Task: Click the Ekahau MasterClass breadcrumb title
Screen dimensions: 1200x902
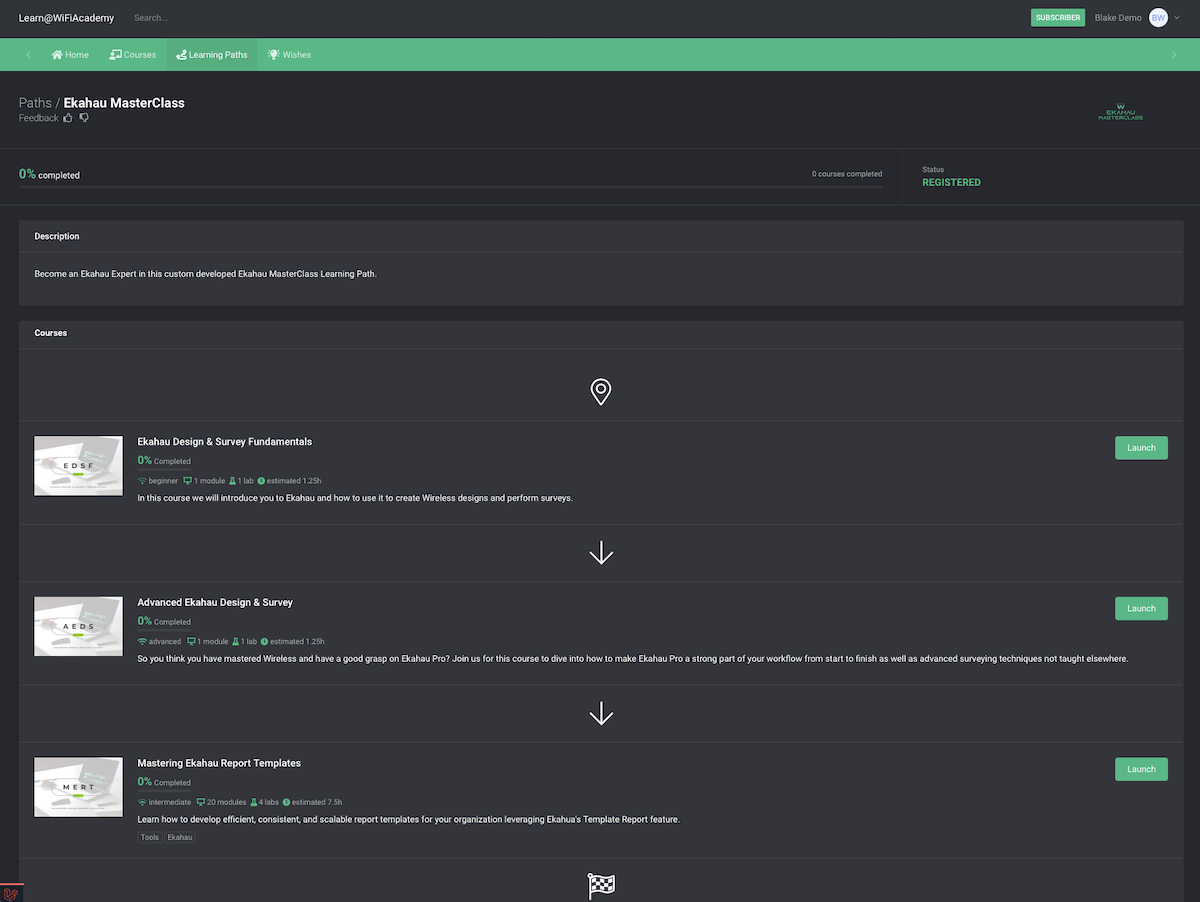Action: (124, 103)
